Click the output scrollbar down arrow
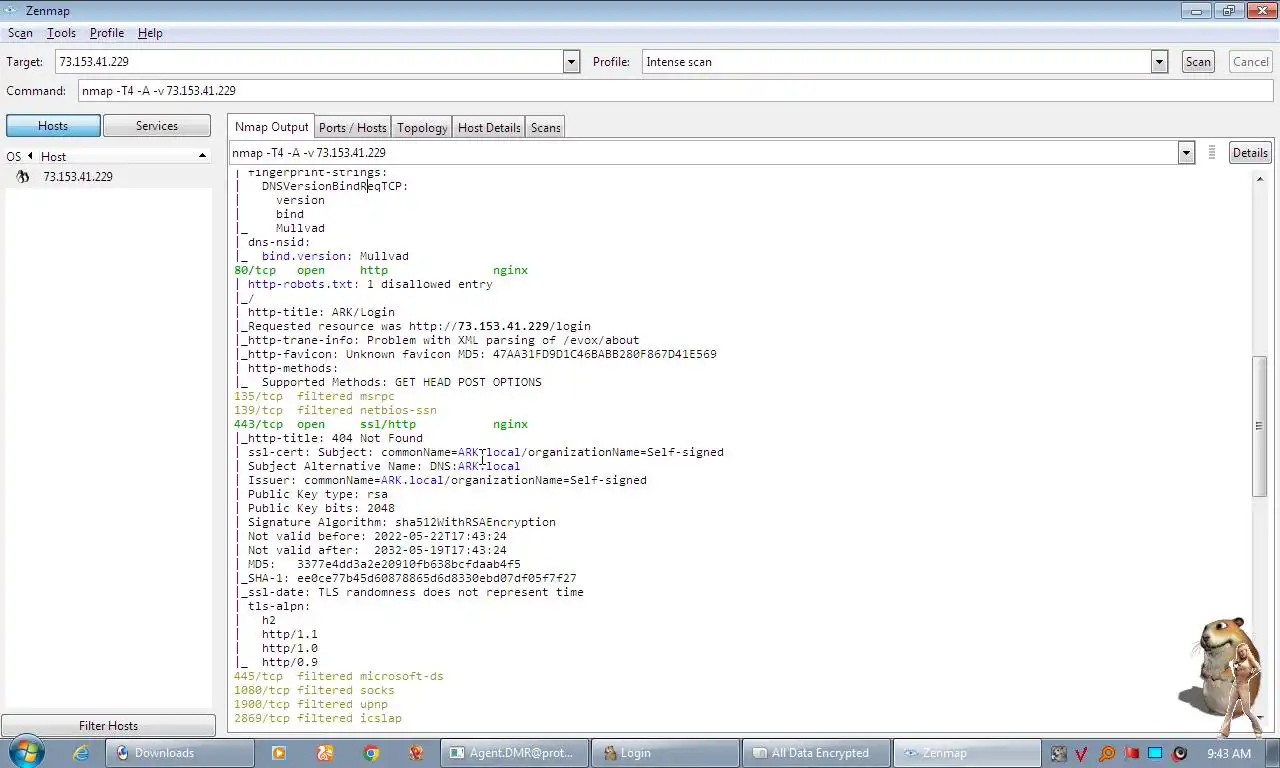Image resolution: width=1280 pixels, height=768 pixels. [x=1260, y=717]
